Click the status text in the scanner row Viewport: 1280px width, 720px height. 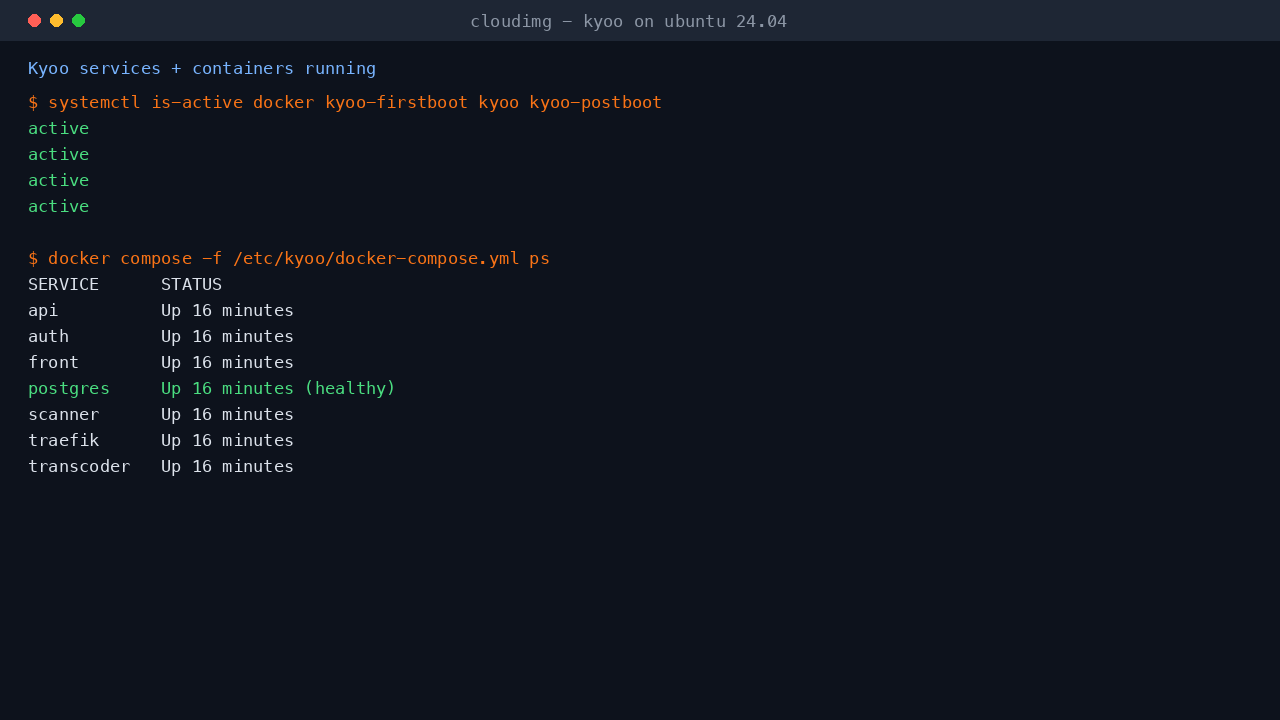tap(228, 414)
